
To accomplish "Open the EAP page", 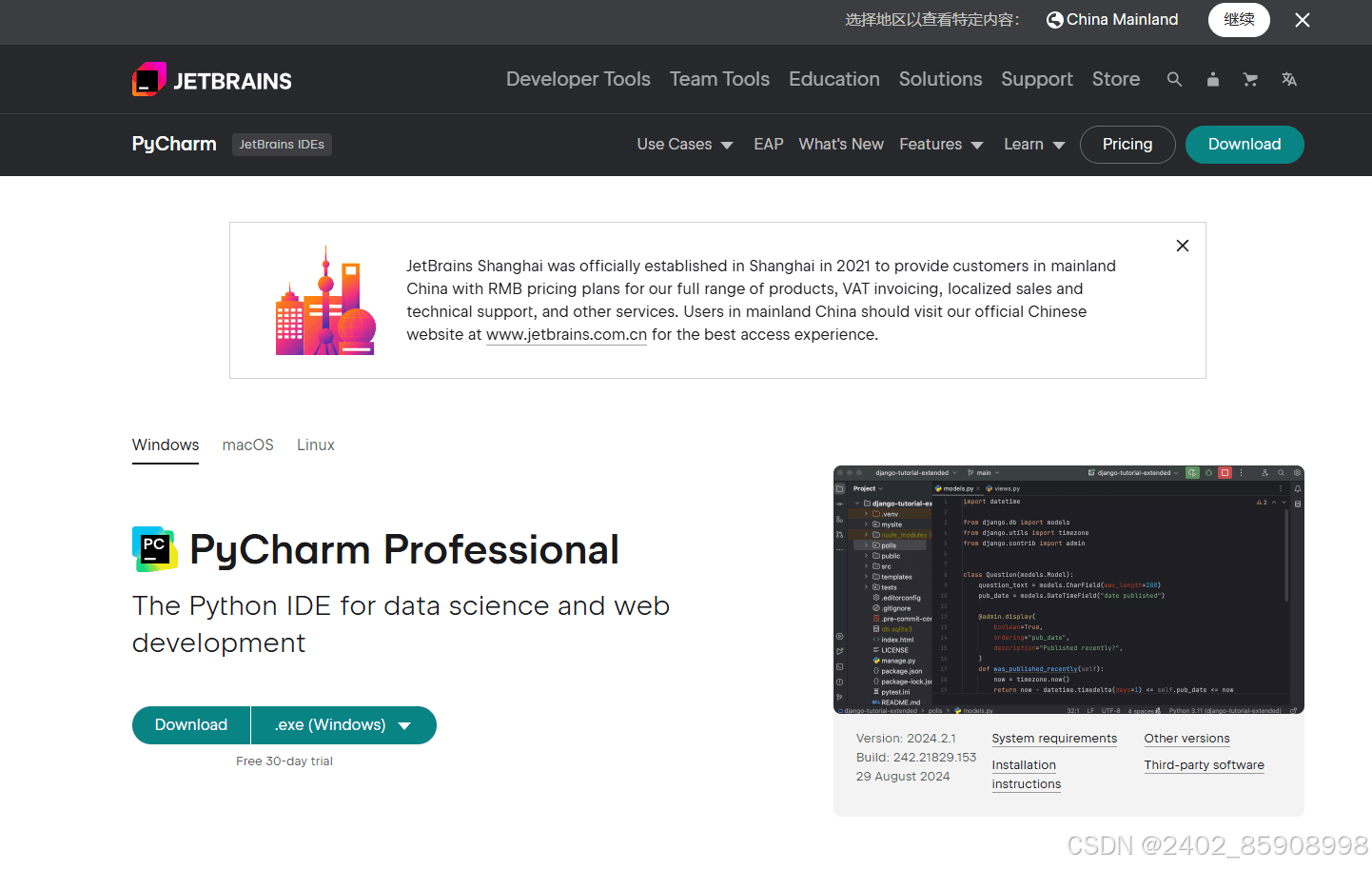I will (769, 145).
